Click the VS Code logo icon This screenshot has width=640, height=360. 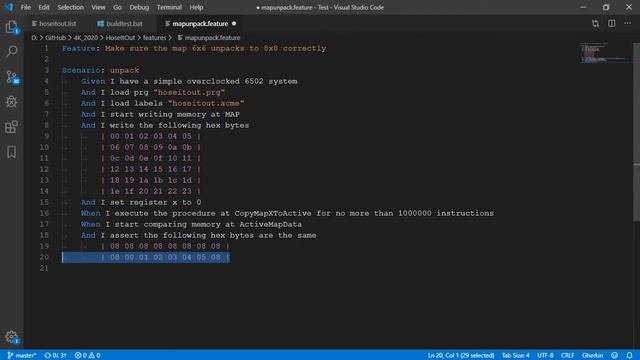coord(9,7)
